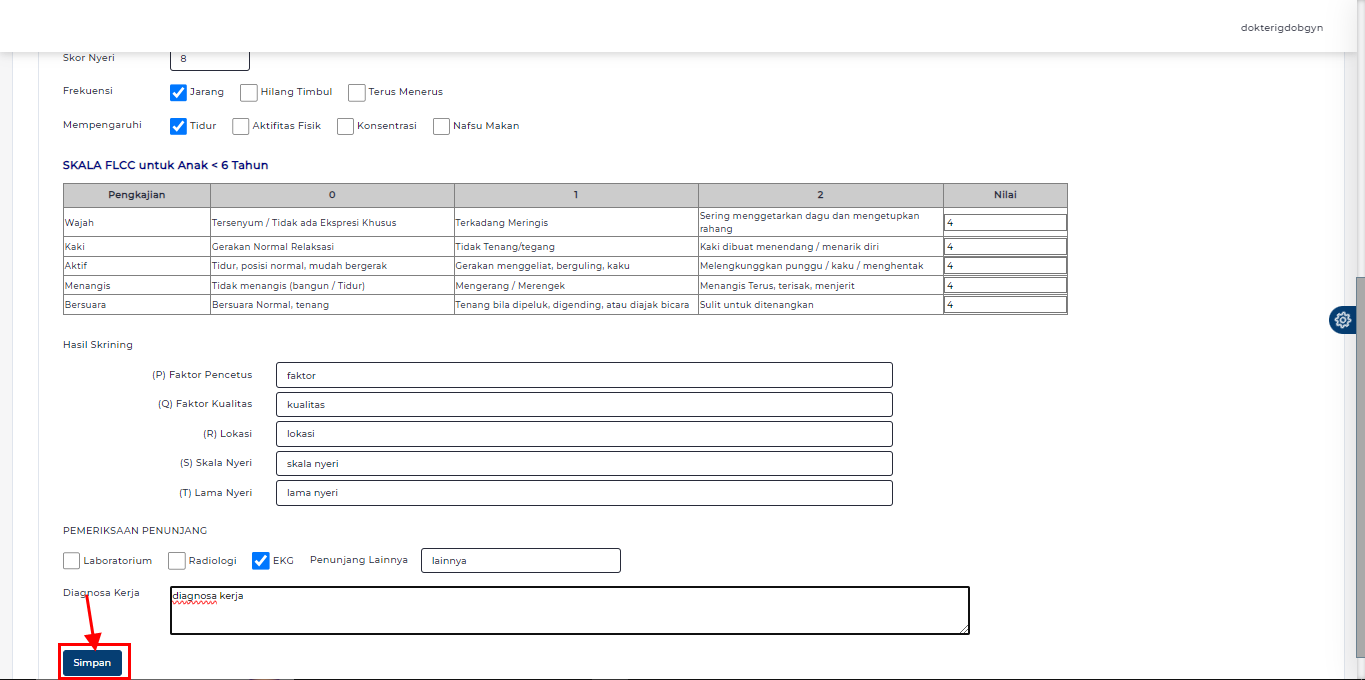
Task: Check the Konsentrasi checkbox
Action: point(345,126)
